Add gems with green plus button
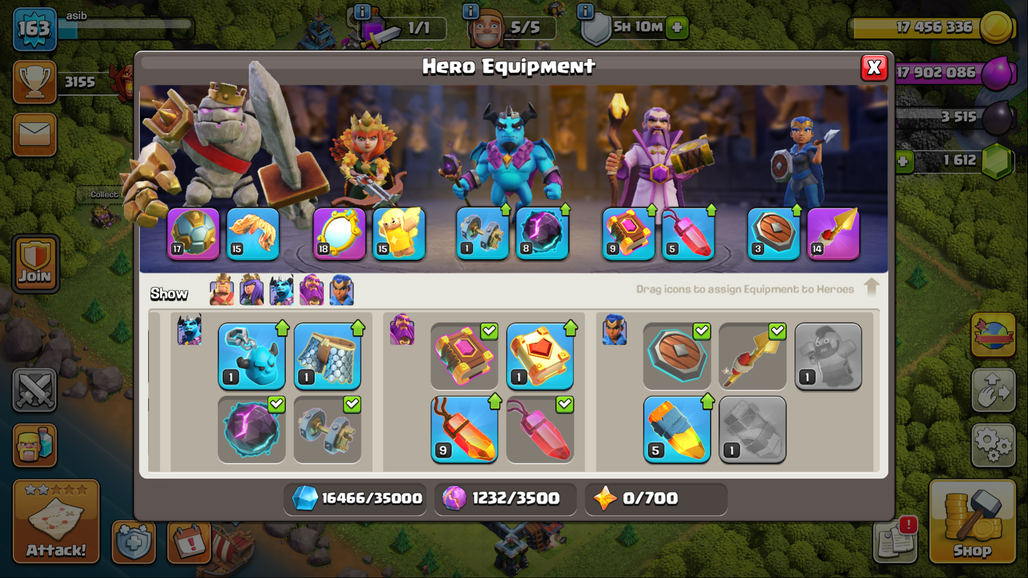1028x578 pixels. coord(904,161)
